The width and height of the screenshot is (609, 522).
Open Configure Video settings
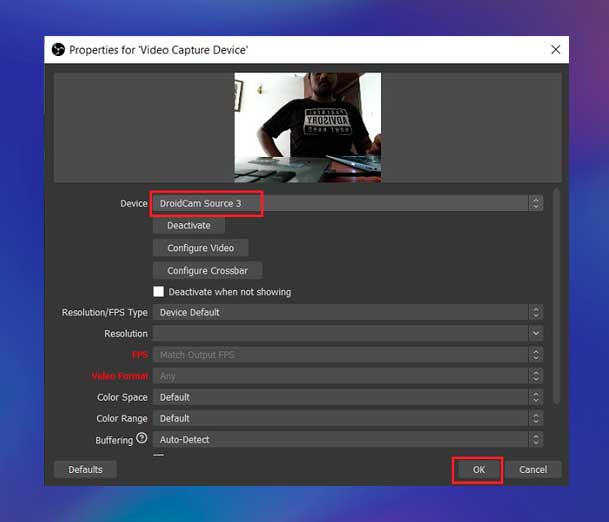pos(200,248)
